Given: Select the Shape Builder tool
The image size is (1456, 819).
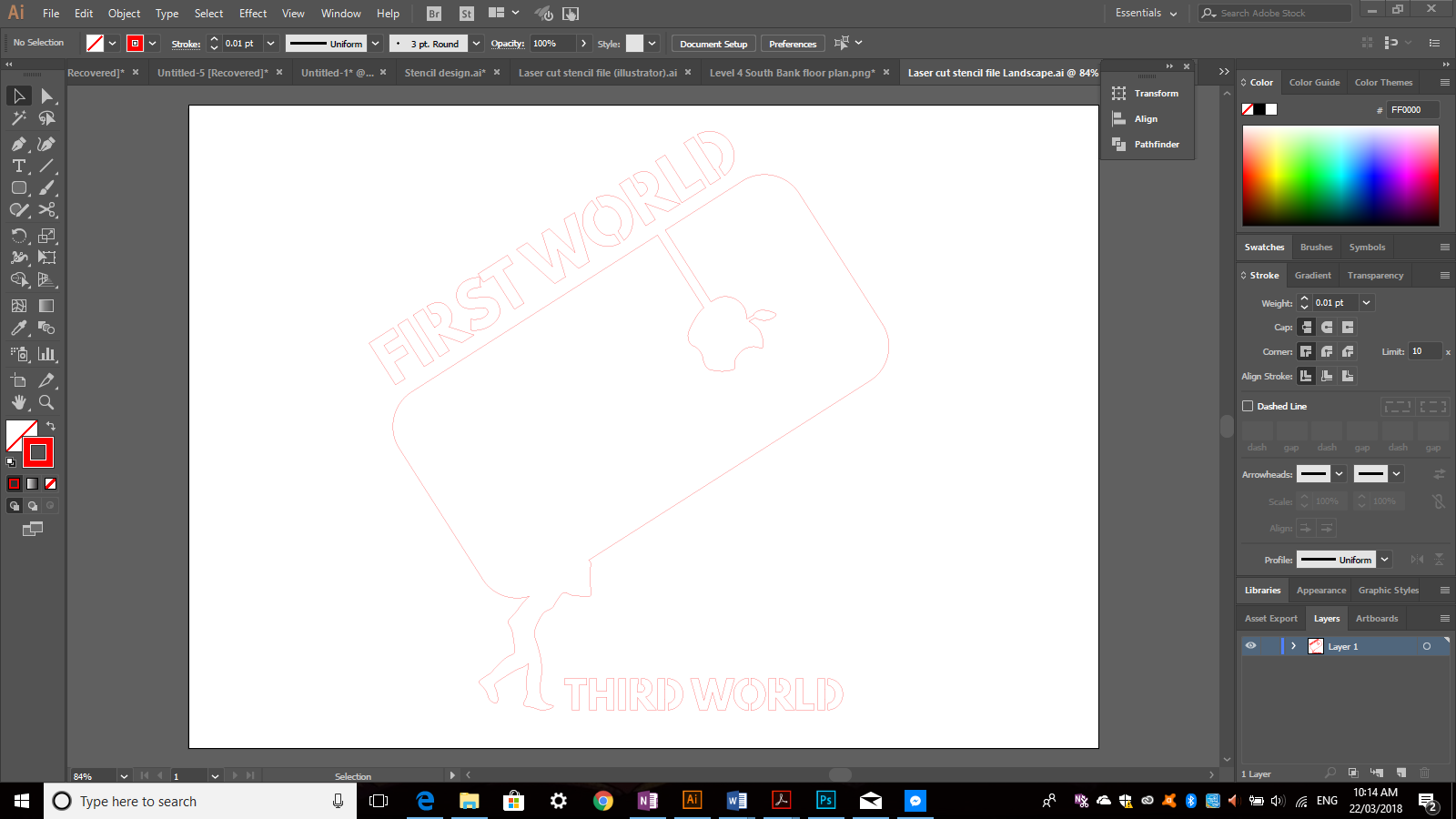Looking at the screenshot, I should (19, 279).
